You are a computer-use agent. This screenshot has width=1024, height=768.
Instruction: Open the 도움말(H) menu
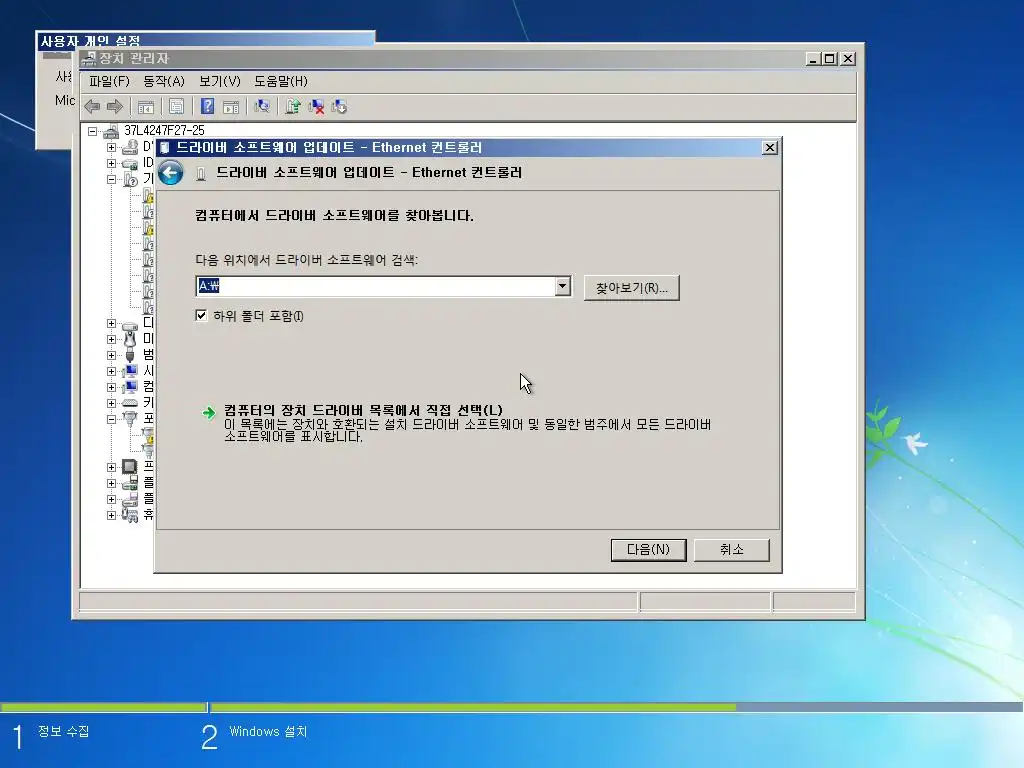pyautogui.click(x=281, y=81)
